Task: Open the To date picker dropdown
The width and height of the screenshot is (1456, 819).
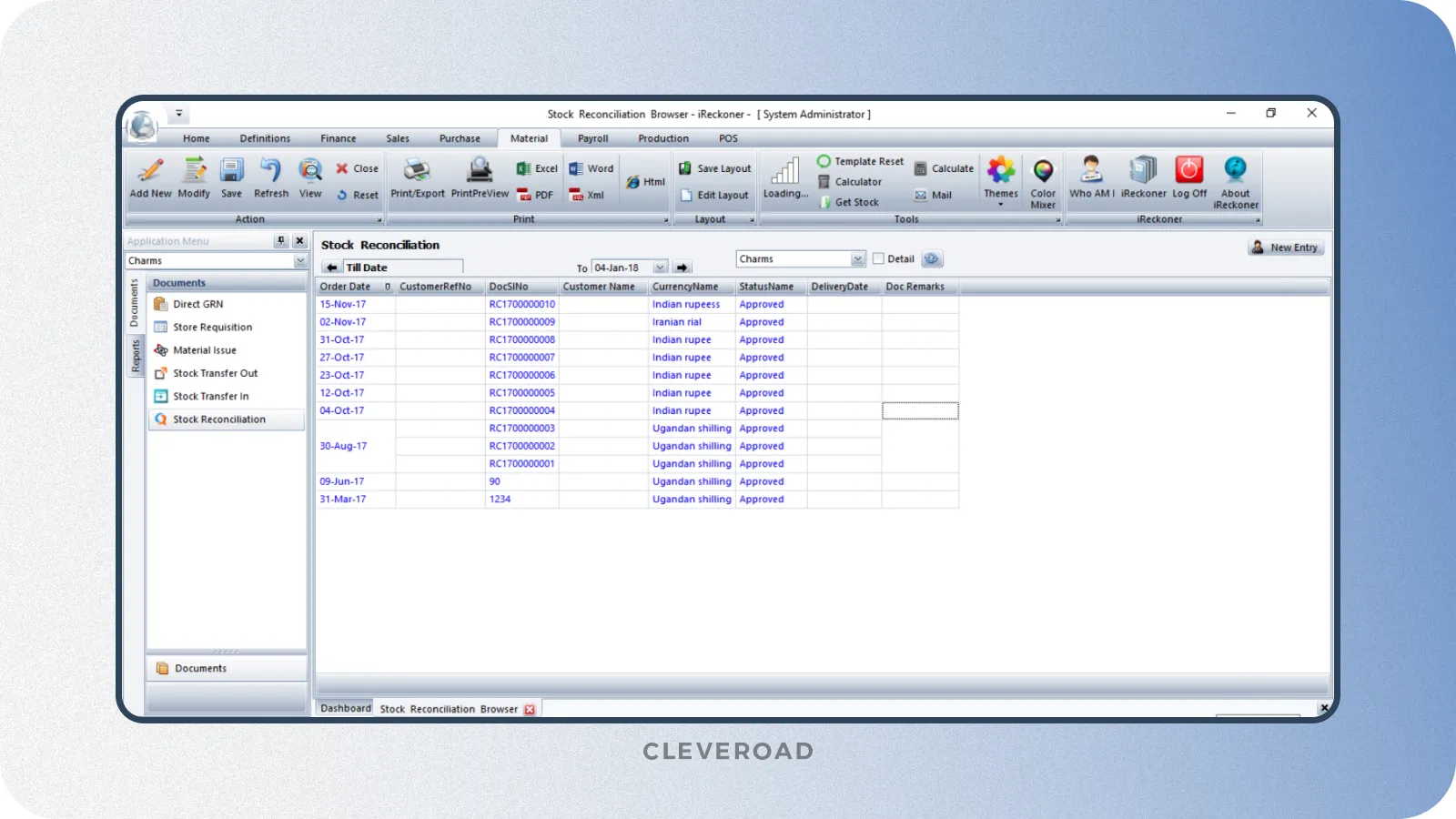Action: click(x=659, y=267)
